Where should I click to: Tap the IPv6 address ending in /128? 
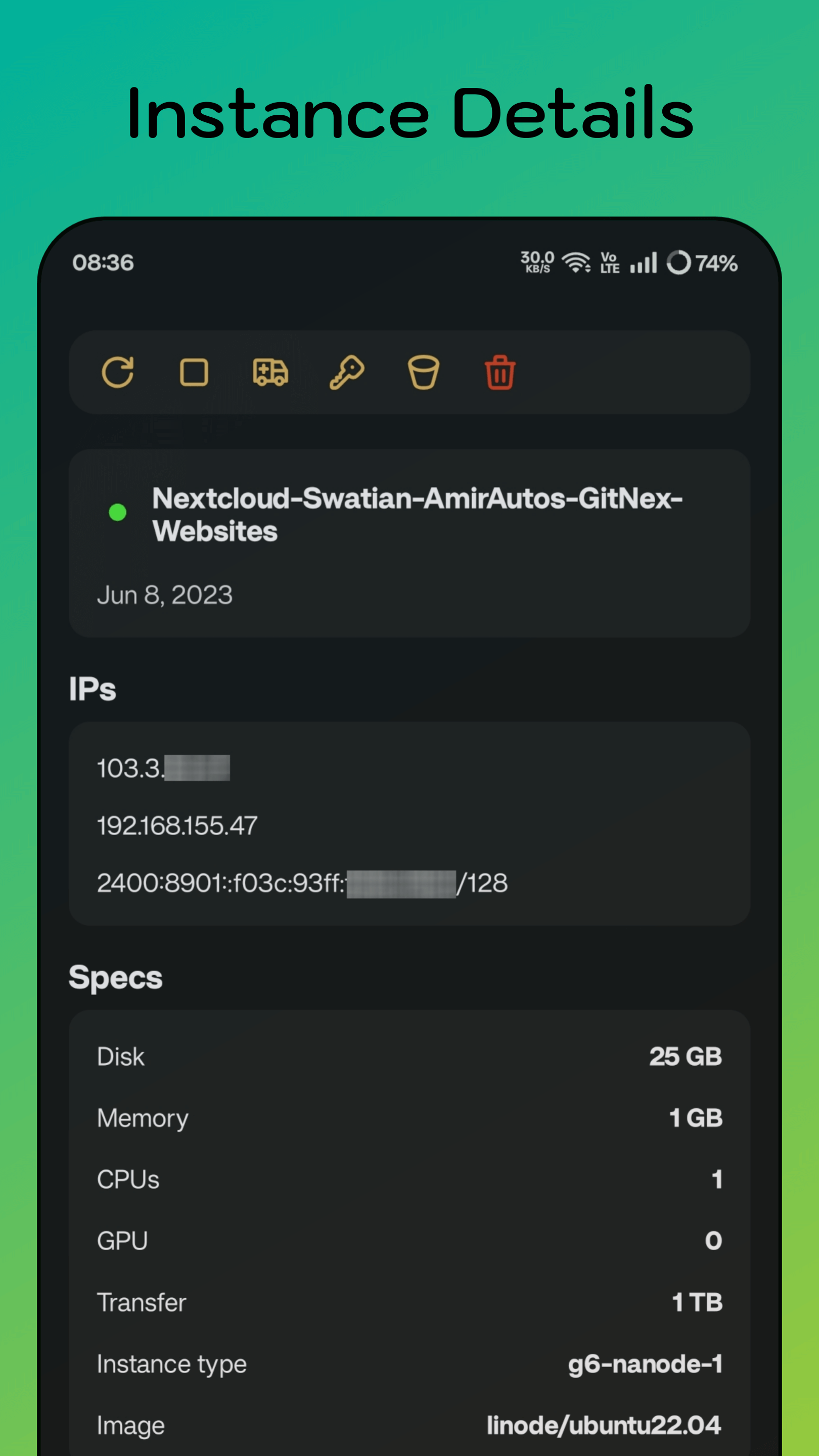coord(302,883)
